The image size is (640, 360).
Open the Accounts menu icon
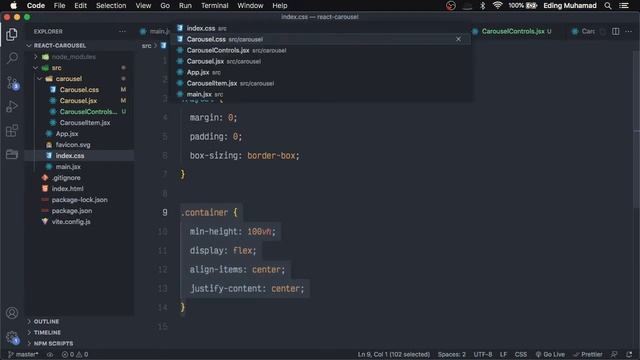pyautogui.click(x=12, y=313)
